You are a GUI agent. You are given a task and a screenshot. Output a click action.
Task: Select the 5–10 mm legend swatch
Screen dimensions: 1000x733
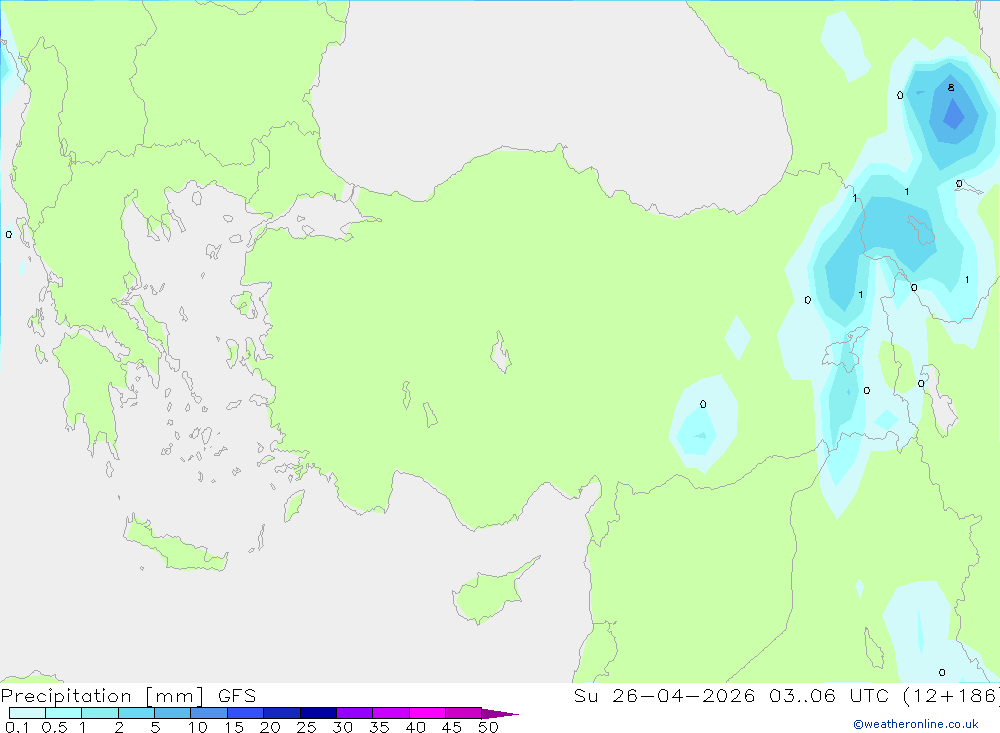point(173,713)
